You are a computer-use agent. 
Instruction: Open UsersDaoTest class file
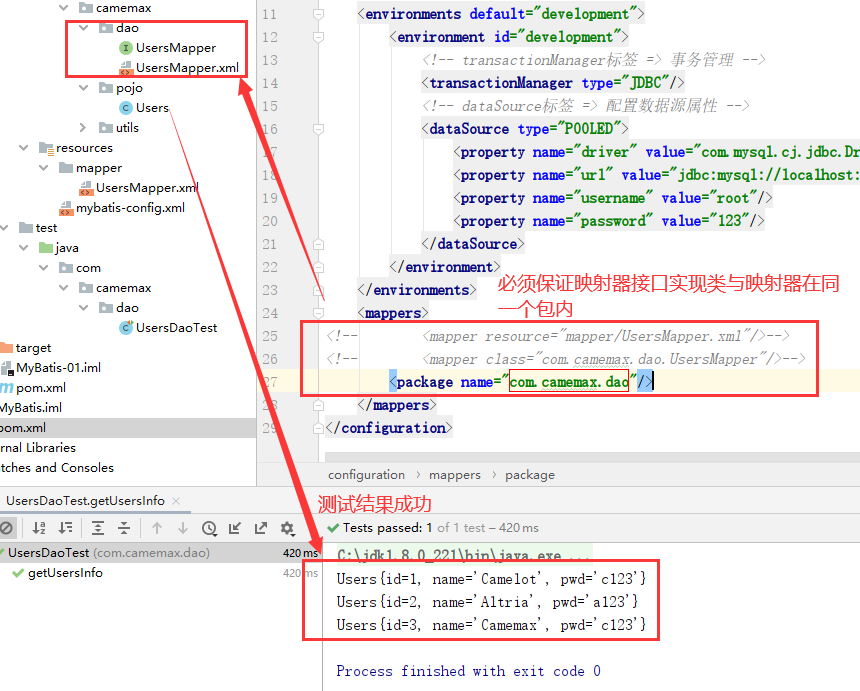pos(176,327)
